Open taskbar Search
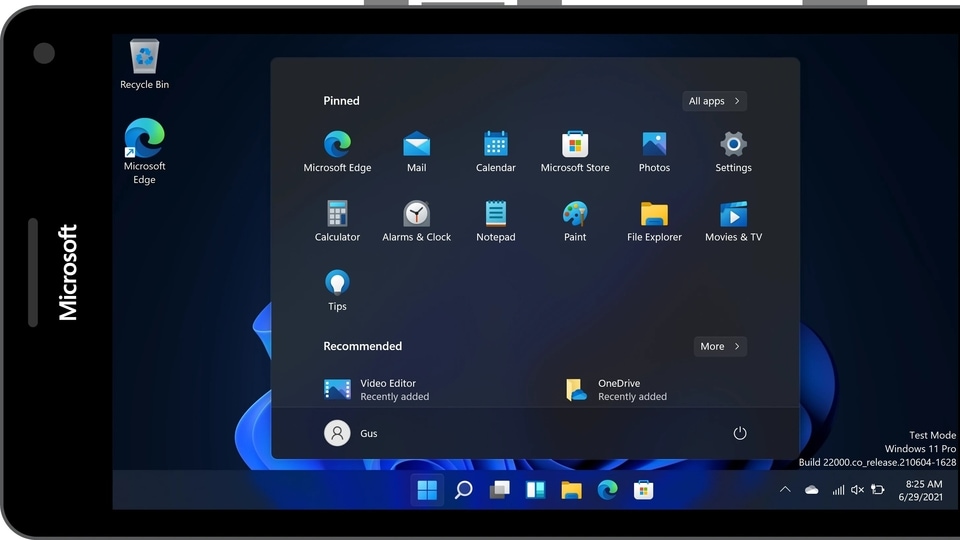This screenshot has width=960, height=540. (x=463, y=490)
